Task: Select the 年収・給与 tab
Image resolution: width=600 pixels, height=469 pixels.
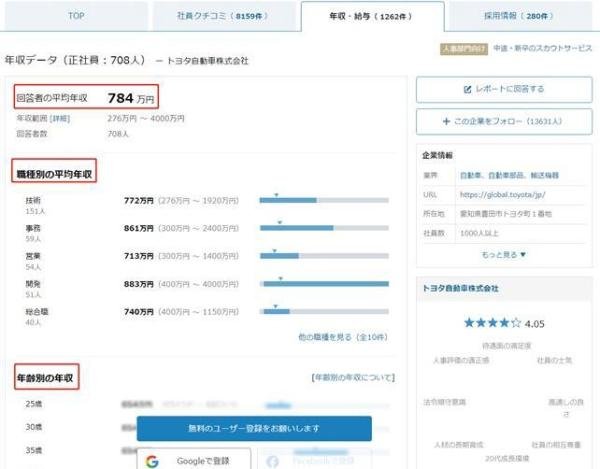Action: point(372,16)
